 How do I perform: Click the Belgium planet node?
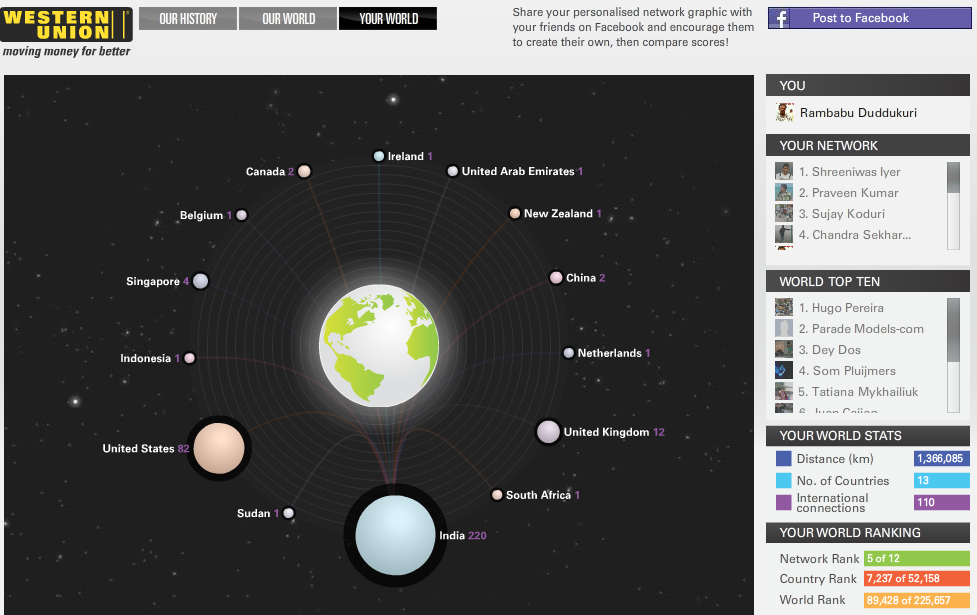[x=241, y=215]
